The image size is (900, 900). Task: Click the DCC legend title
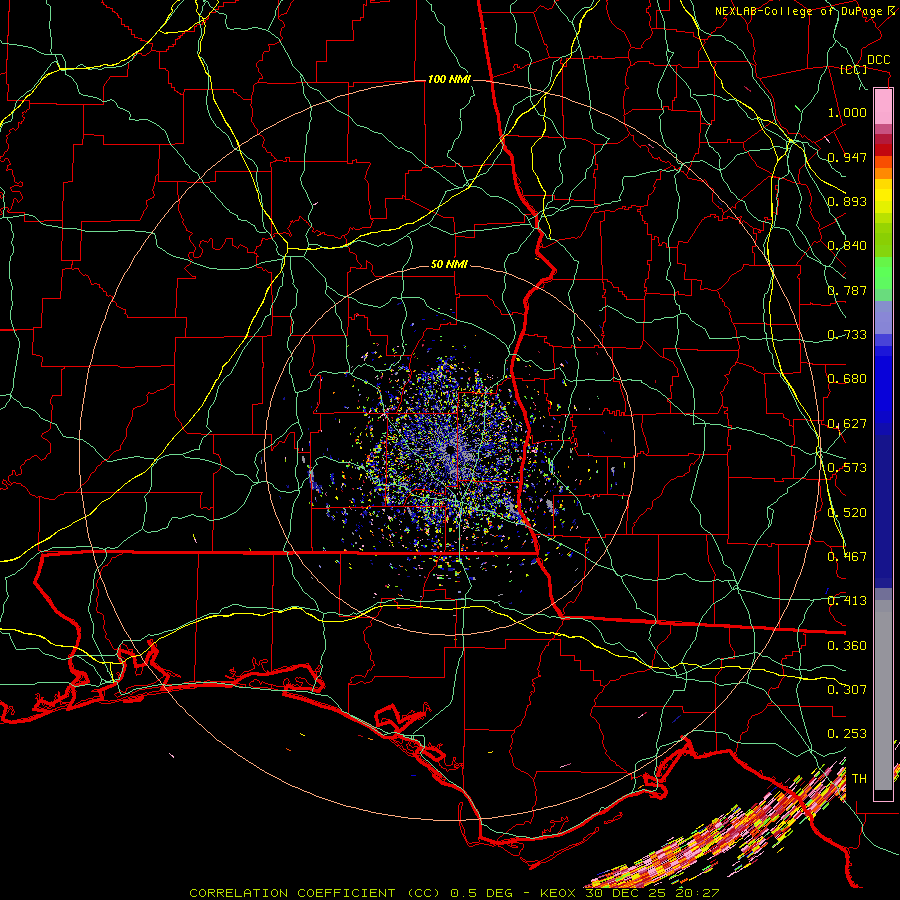pyautogui.click(x=878, y=60)
